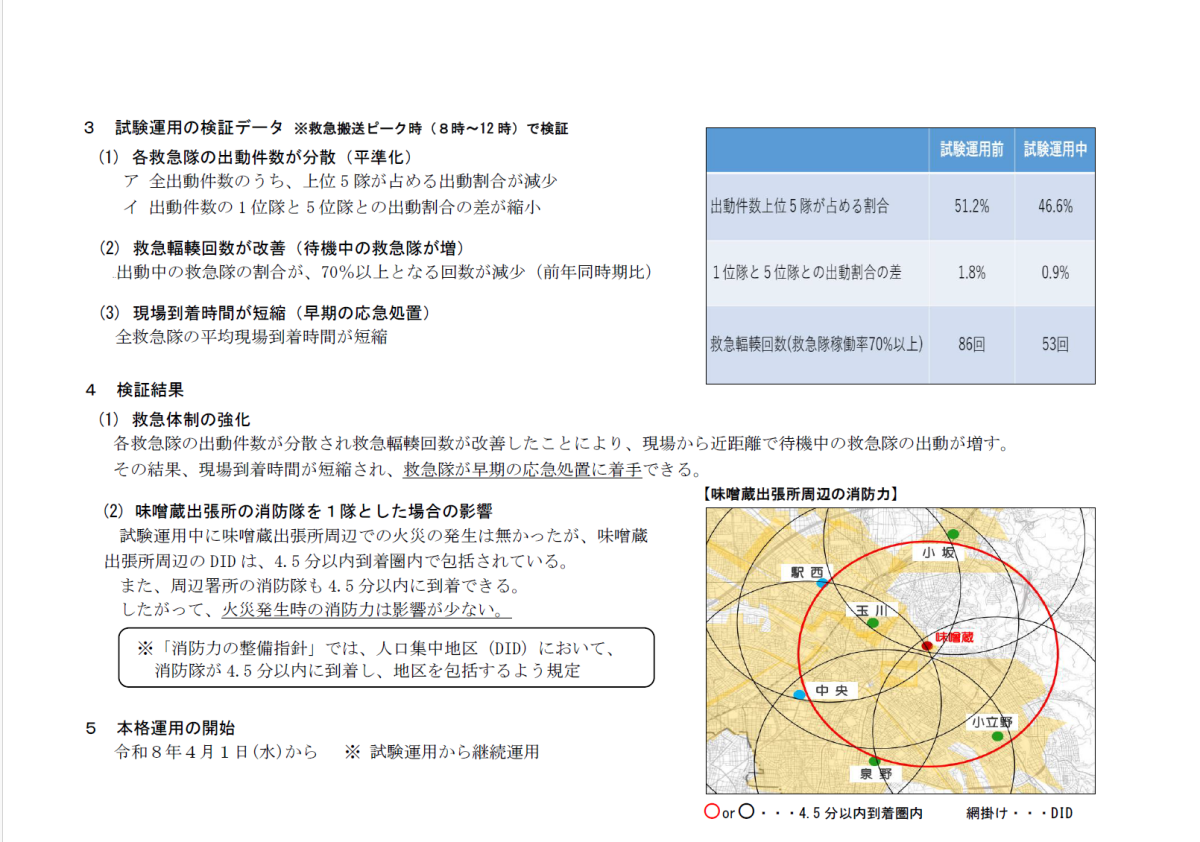The width and height of the screenshot is (1200, 842).
Task: Click the black circle legend symbol
Action: coord(745,813)
